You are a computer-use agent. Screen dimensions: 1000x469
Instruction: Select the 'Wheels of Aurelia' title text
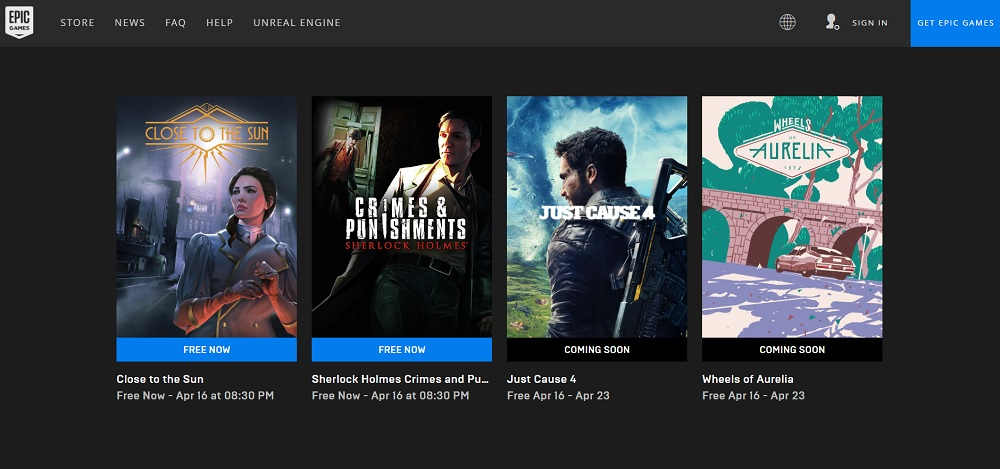(x=747, y=379)
